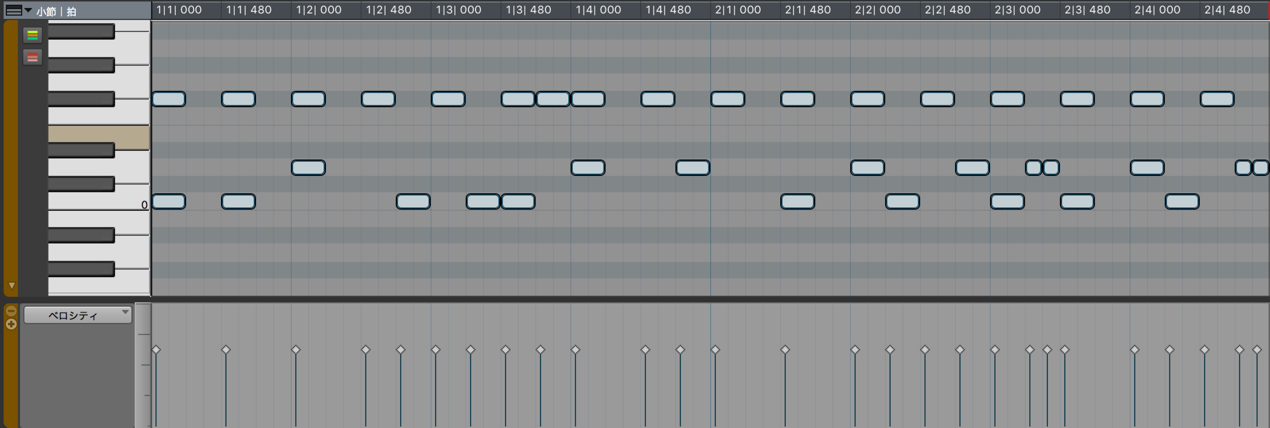Click velocity diamond at 2|4|000
1270x428 pixels.
[x=1135, y=350]
